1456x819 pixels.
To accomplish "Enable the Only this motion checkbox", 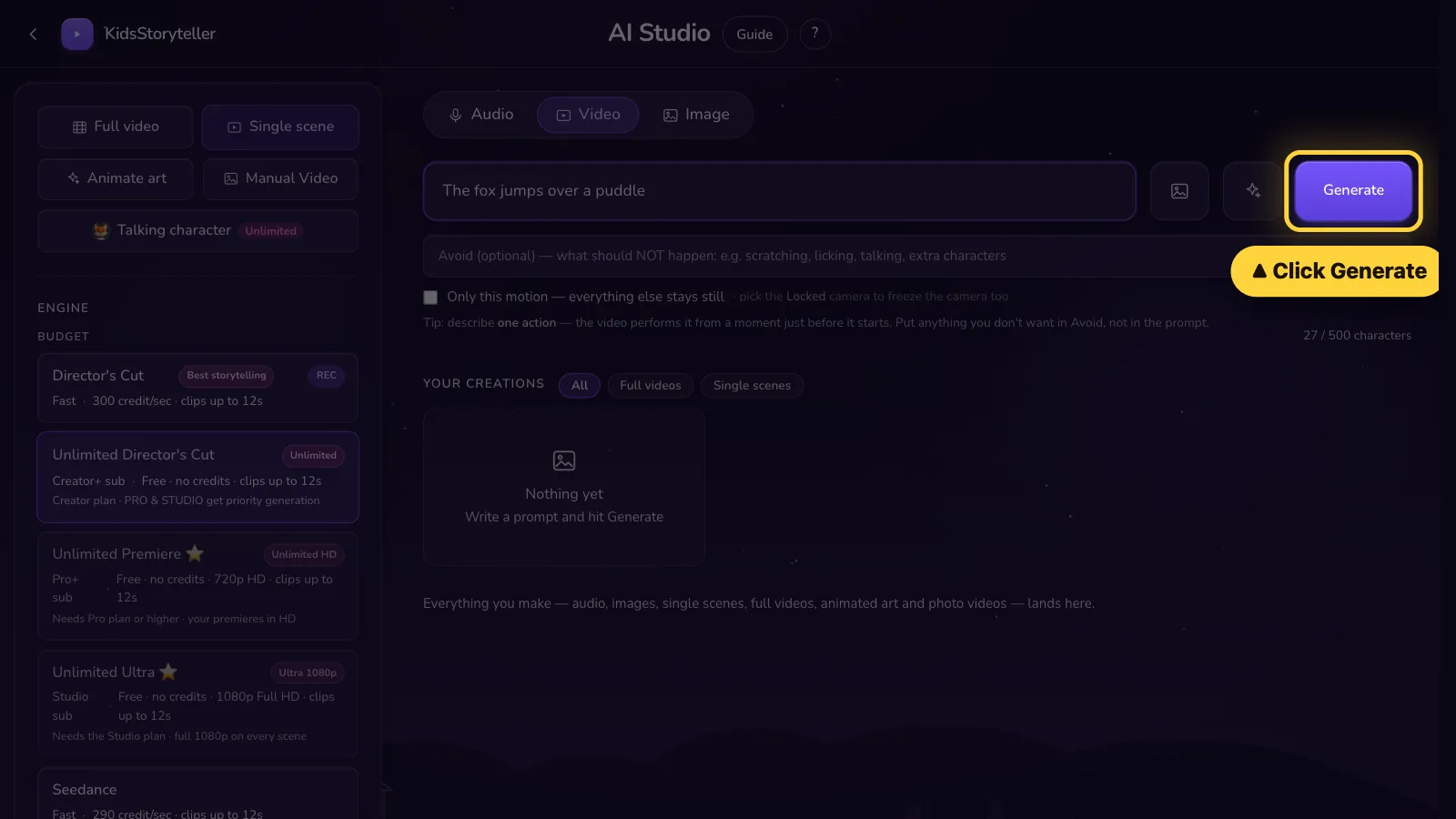I will point(430,297).
